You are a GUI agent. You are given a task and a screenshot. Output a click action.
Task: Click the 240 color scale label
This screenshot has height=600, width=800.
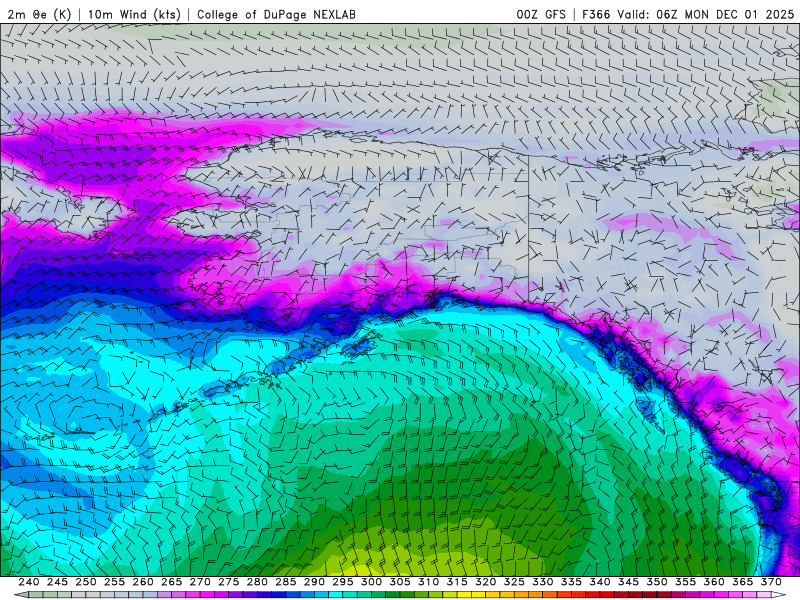click(x=29, y=582)
